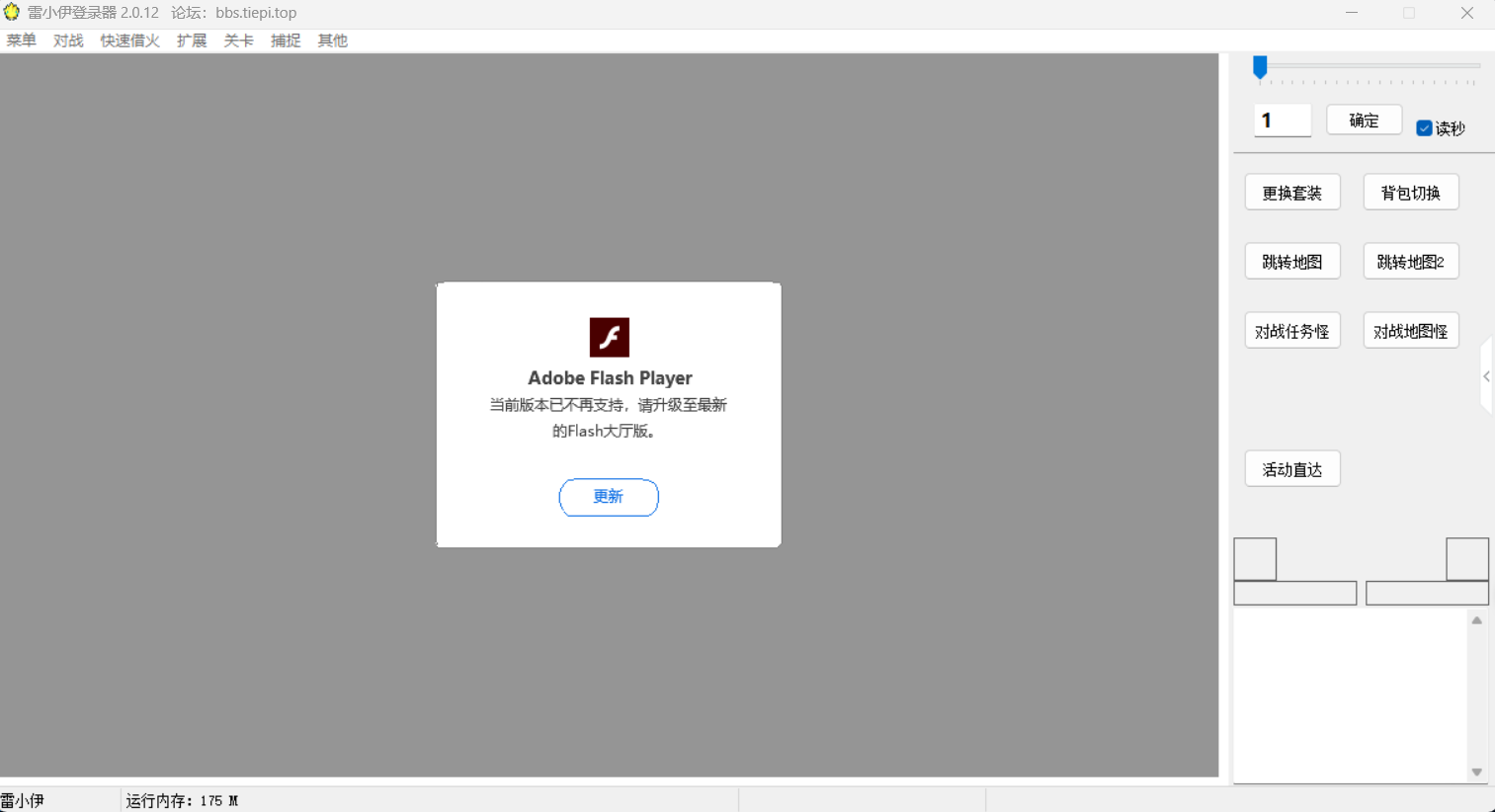The width and height of the screenshot is (1495, 812).
Task: Open the 菜单 menu
Action: click(22, 41)
